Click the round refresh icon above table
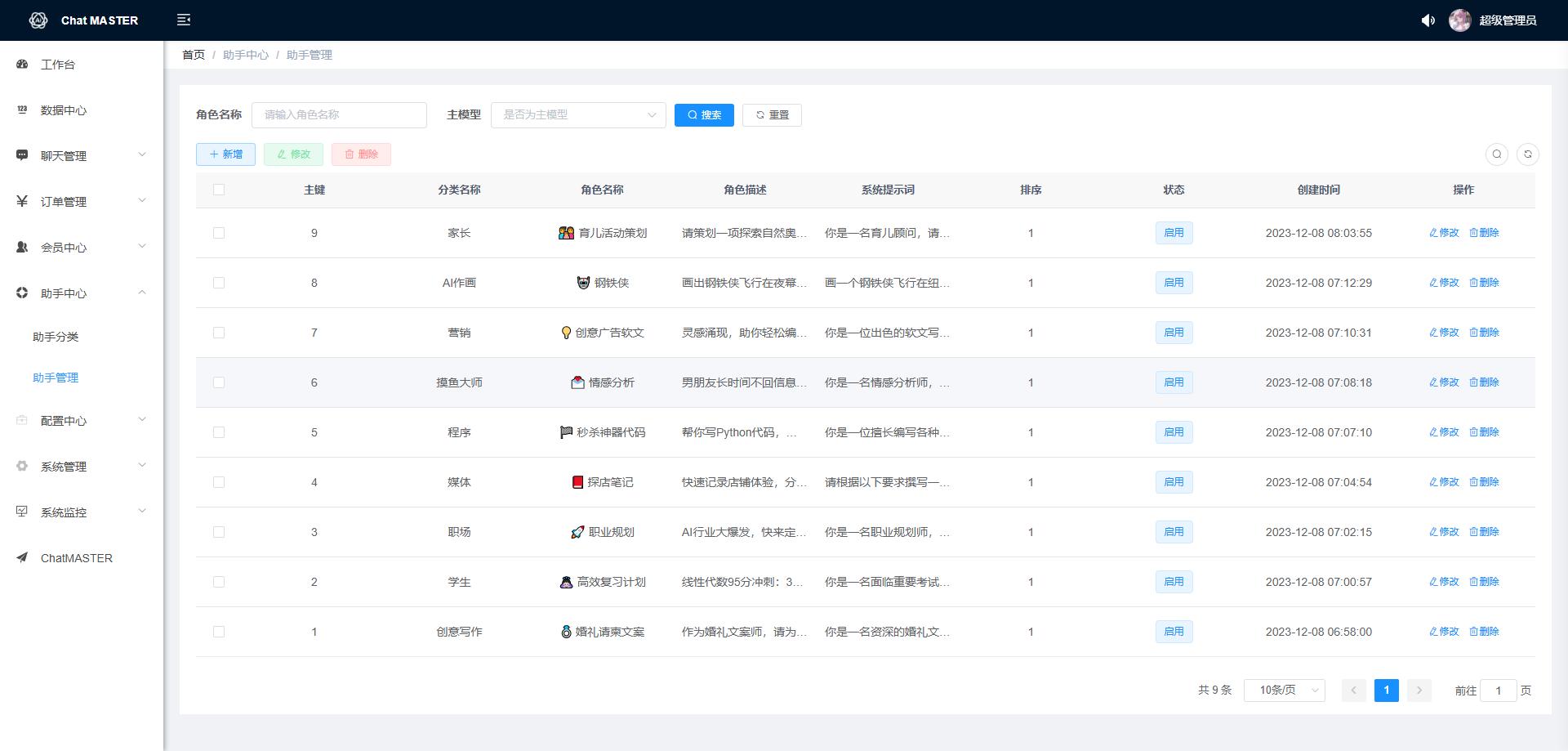Screen dimensions: 1568x751 tap(1528, 154)
